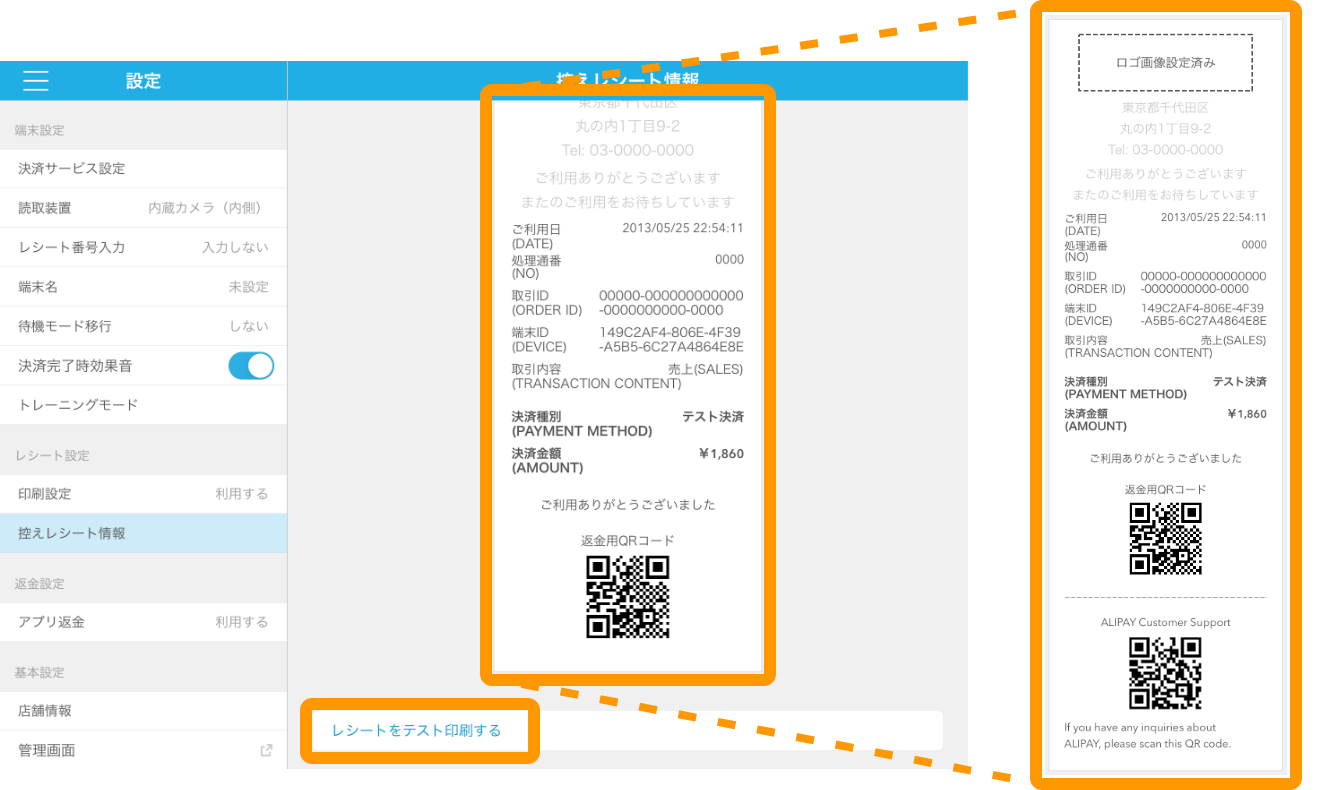1320x790 pixels.
Task: Click the 返金用QRコード in enlarged receipt
Action: point(1166,539)
